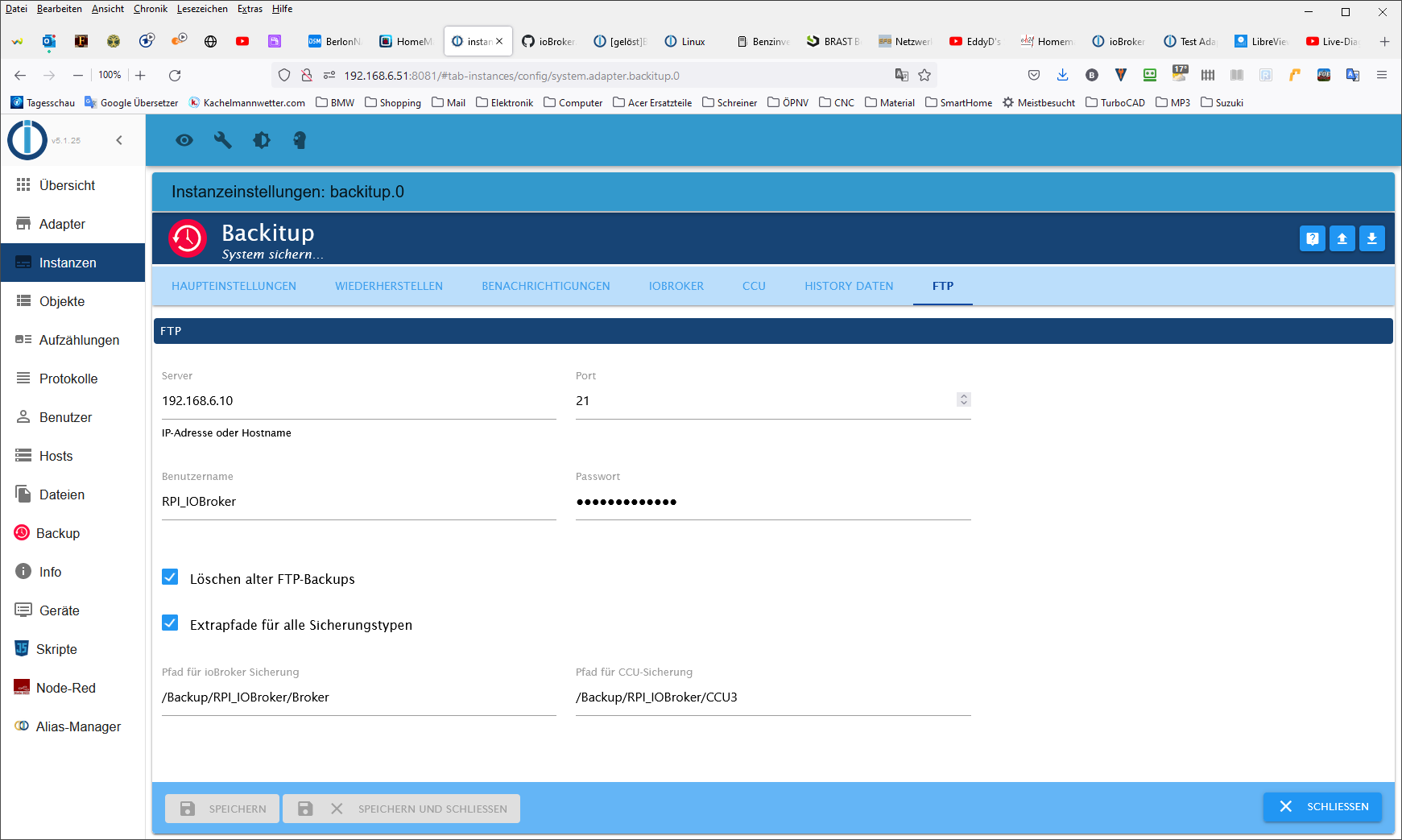Switch to the Benachrichtigungen tab
The height and width of the screenshot is (840, 1402).
(x=546, y=286)
